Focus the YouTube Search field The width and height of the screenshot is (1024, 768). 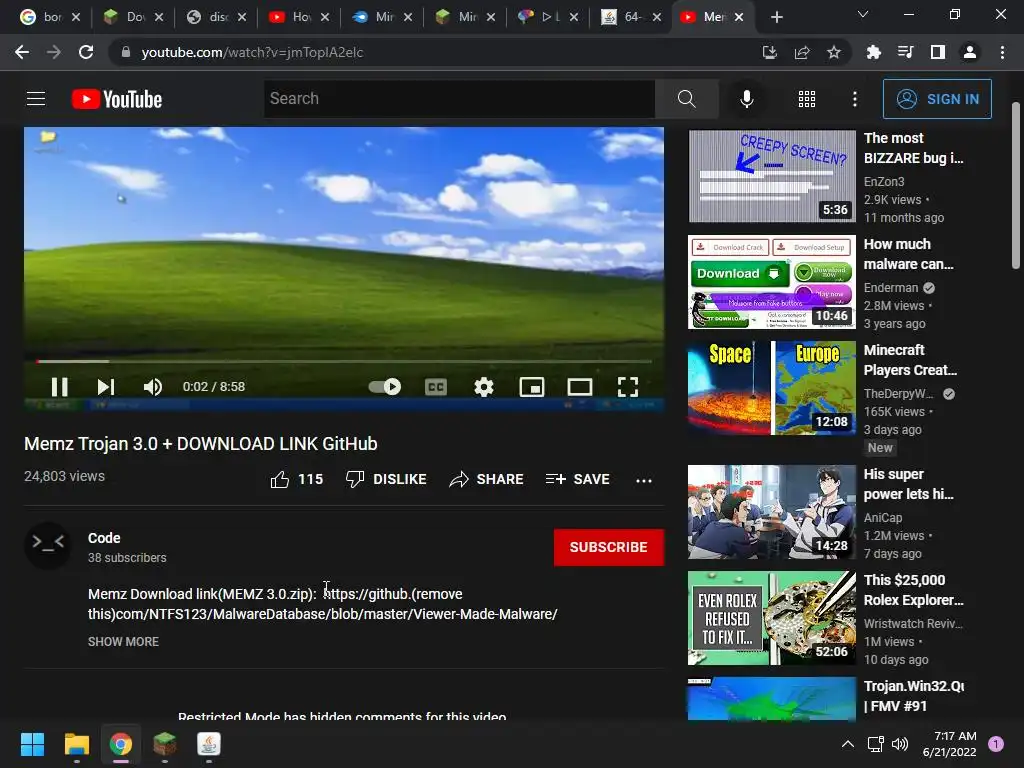coord(459,99)
